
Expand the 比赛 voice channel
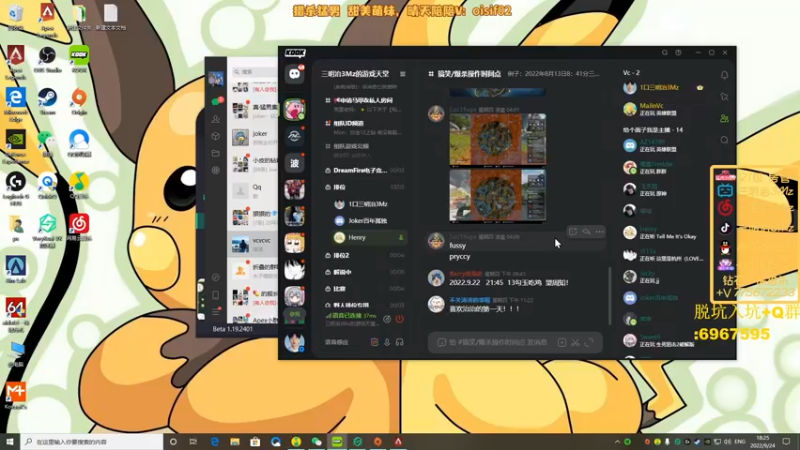pos(365,289)
